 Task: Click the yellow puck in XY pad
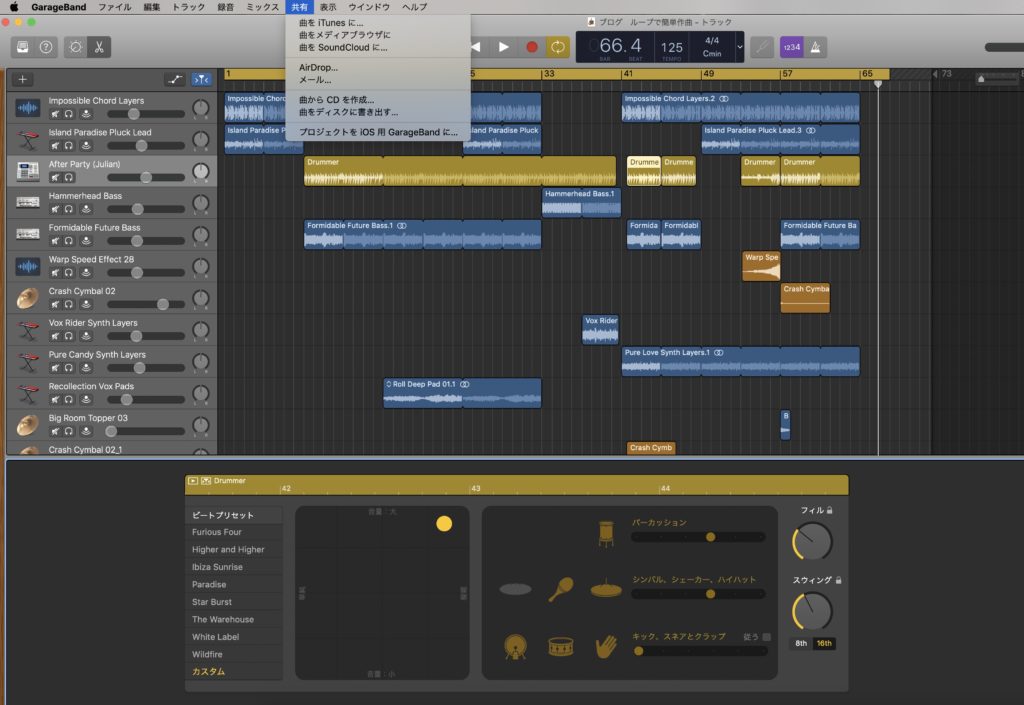[444, 524]
